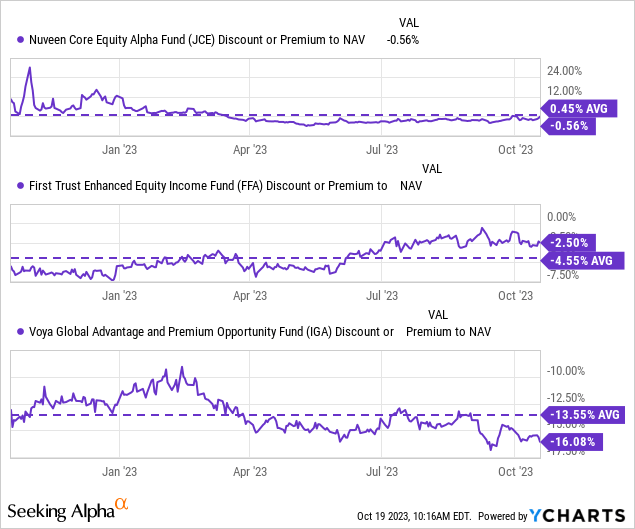Viewport: 635px width, 529px height.
Task: Click the FFA legend dot marker
Action: coord(21,186)
